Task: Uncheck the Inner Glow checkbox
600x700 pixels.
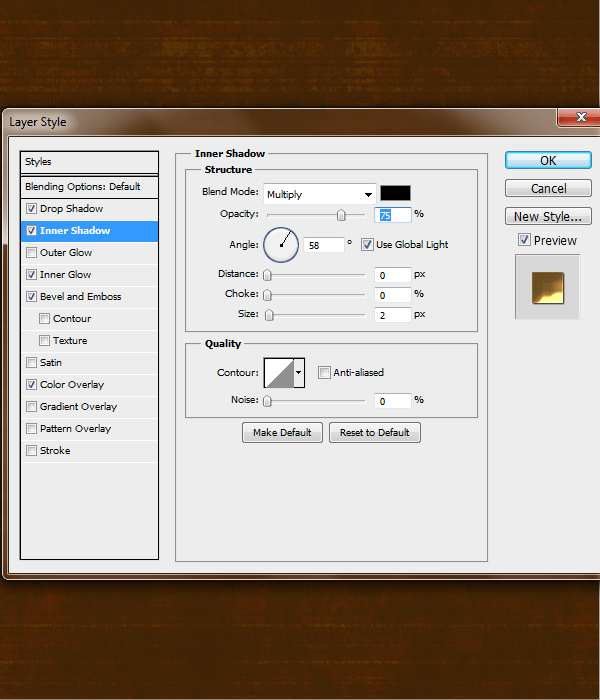Action: click(x=31, y=275)
